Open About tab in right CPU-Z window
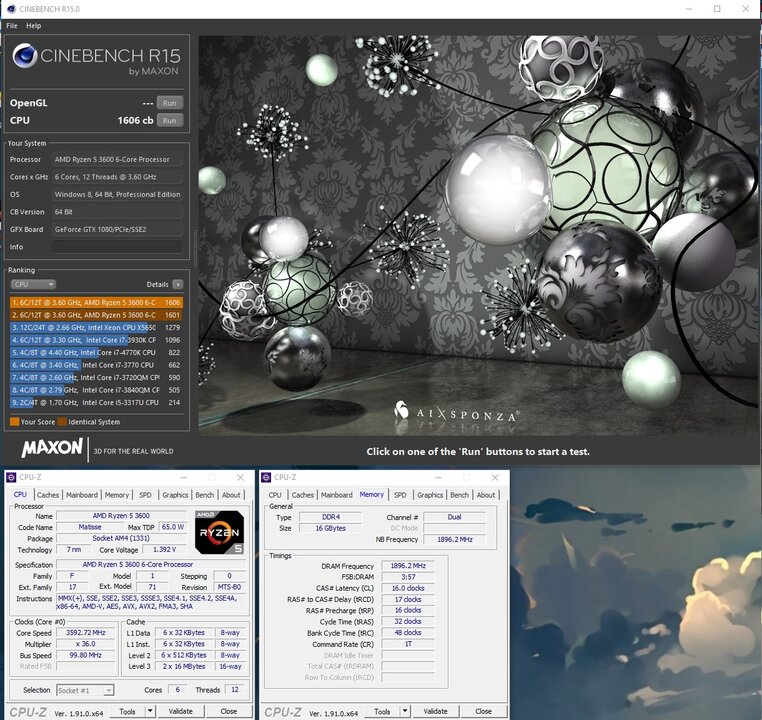 pos(485,495)
